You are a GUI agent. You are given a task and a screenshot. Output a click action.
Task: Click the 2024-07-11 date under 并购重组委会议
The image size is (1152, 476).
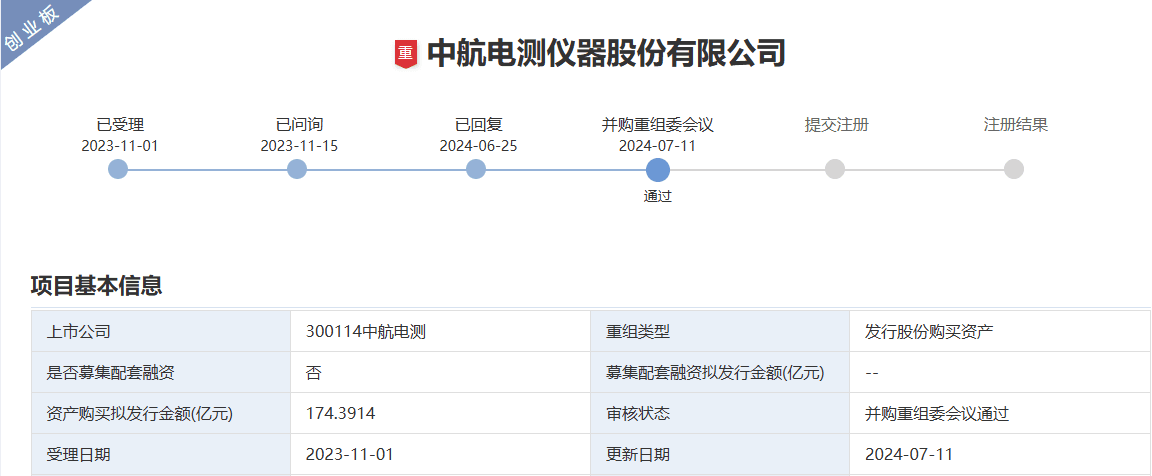coord(658,145)
